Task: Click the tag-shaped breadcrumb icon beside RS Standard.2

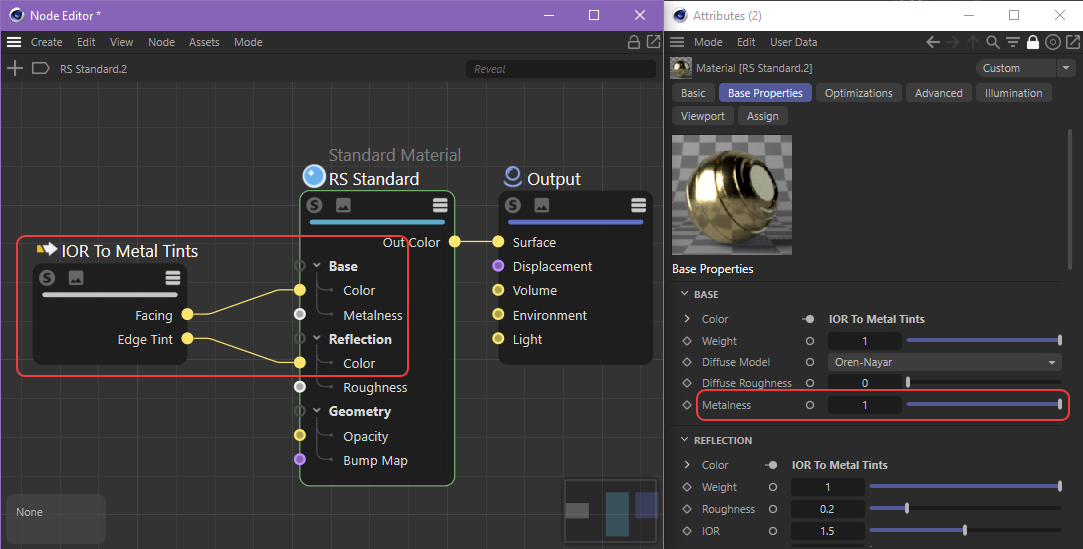Action: pyautogui.click(x=41, y=68)
